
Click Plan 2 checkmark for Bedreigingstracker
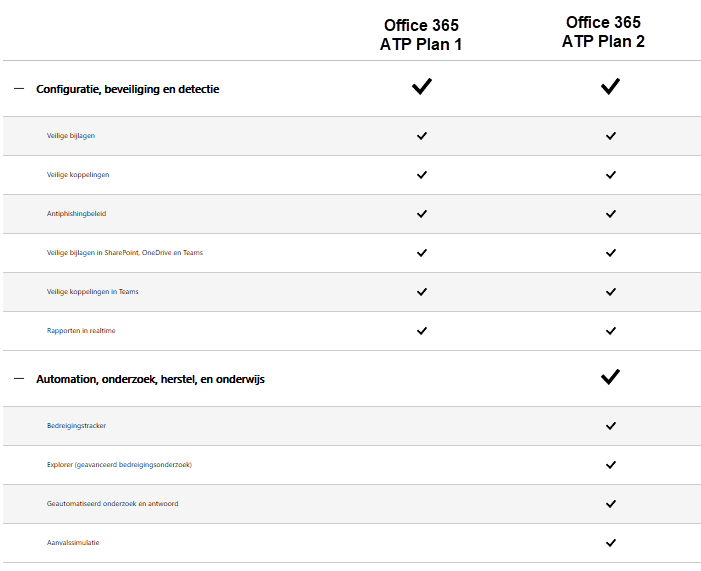[611, 426]
